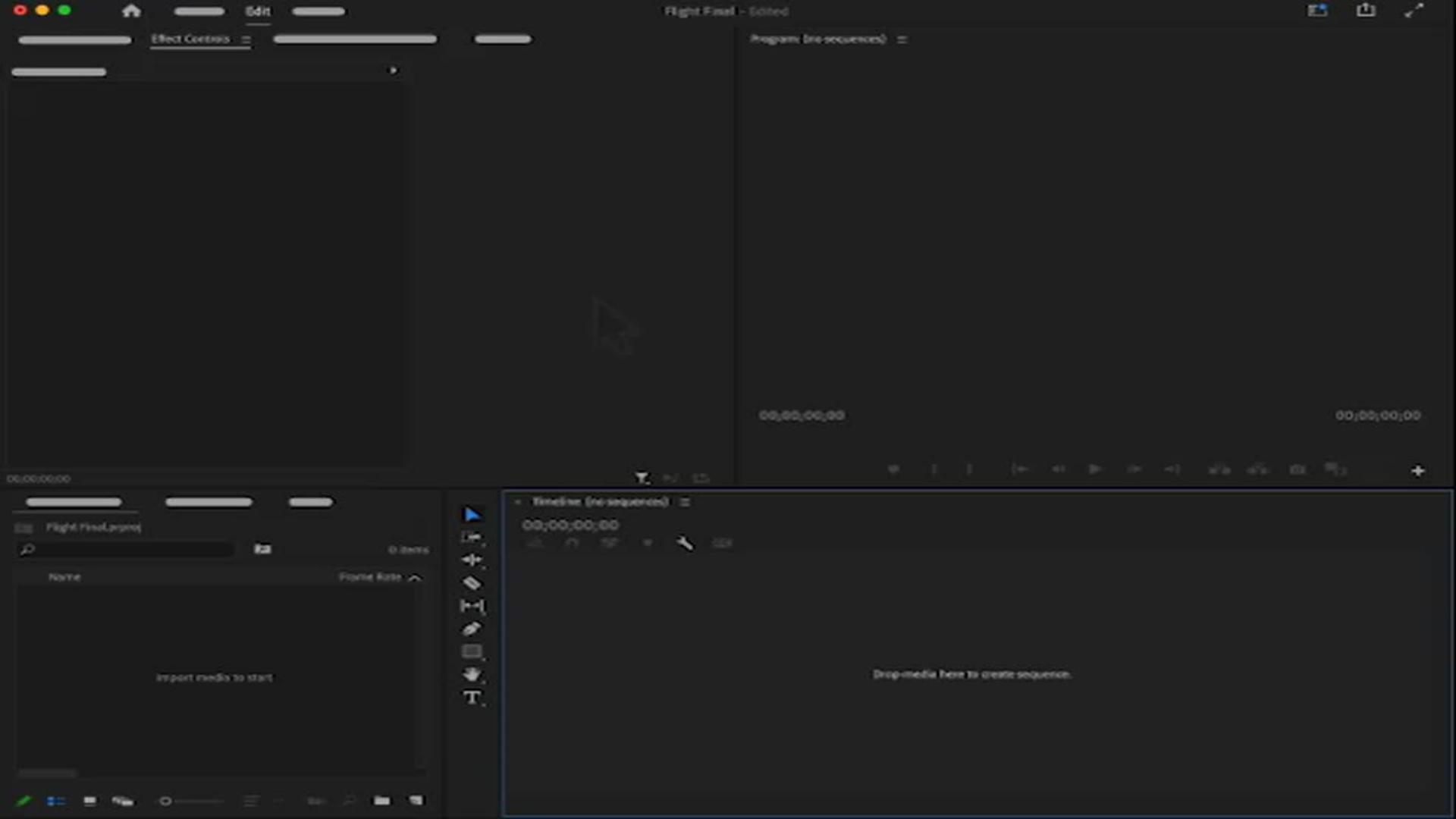The image size is (1456, 819).
Task: Open the Program monitor button editor plus
Action: [1417, 471]
